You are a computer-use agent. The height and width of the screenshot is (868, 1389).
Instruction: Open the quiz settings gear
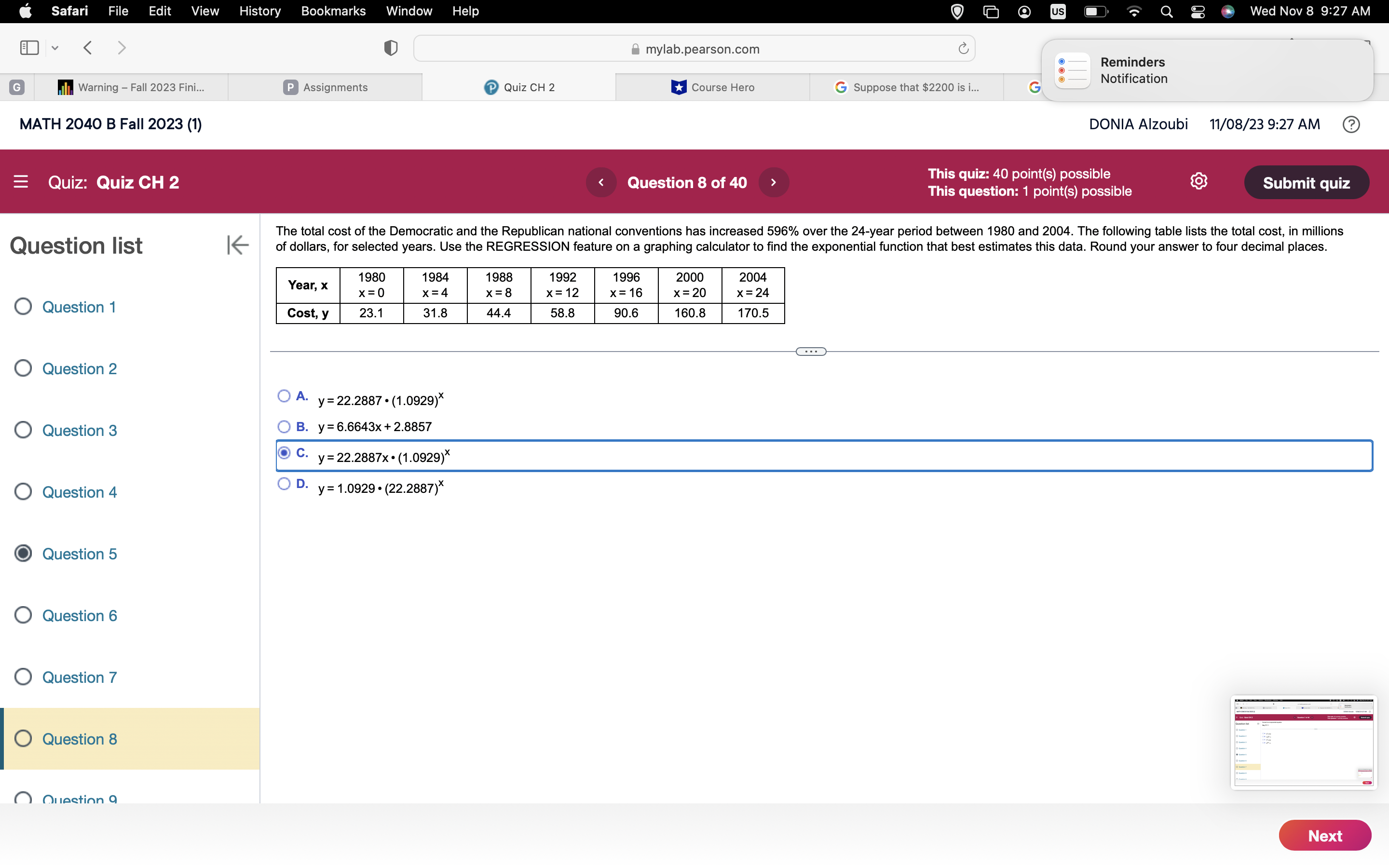(1199, 181)
